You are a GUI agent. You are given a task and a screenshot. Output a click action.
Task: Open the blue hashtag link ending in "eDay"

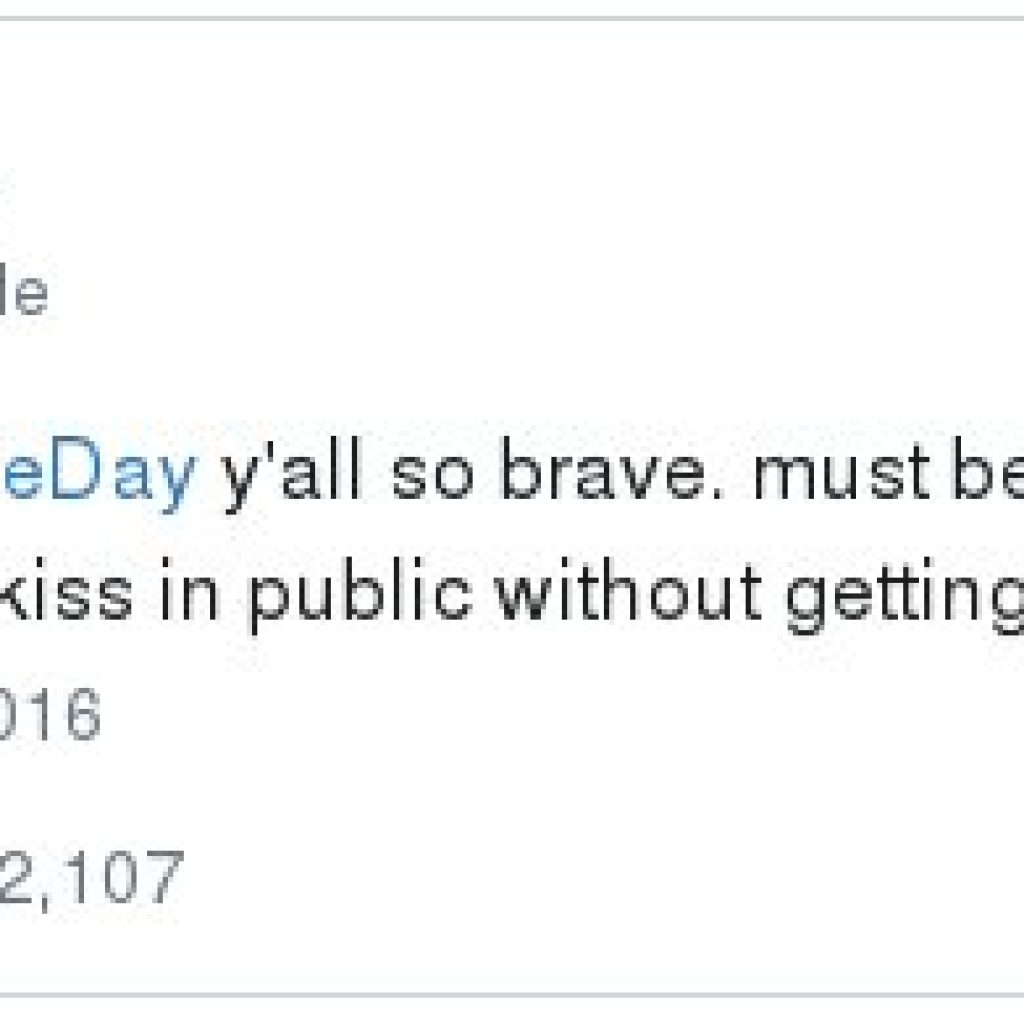tap(98, 473)
